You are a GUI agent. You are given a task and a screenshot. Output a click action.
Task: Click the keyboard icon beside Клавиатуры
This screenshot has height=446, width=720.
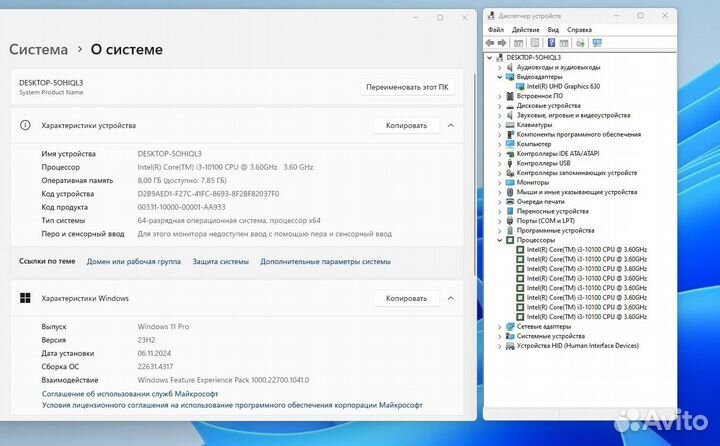(510, 125)
